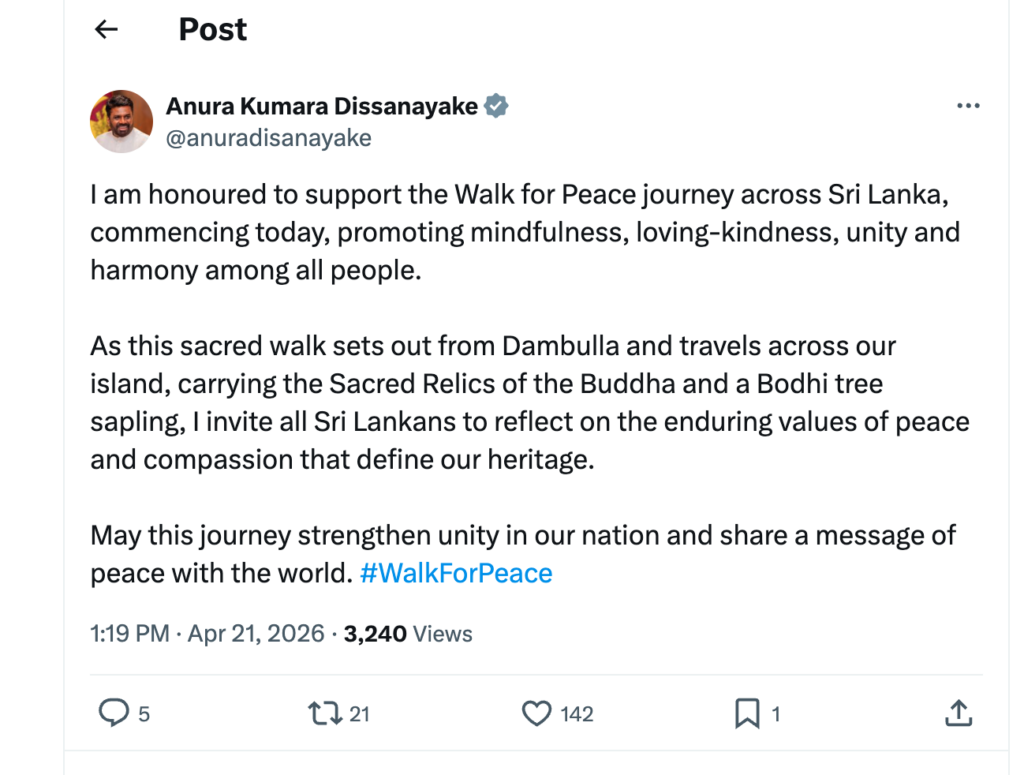Click the reply count of 5
The height and width of the screenshot is (775, 1024).
click(x=144, y=714)
